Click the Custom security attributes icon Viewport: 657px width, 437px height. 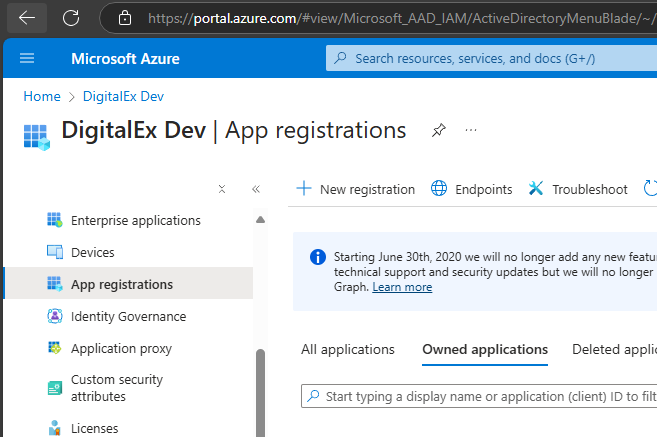pos(55,388)
